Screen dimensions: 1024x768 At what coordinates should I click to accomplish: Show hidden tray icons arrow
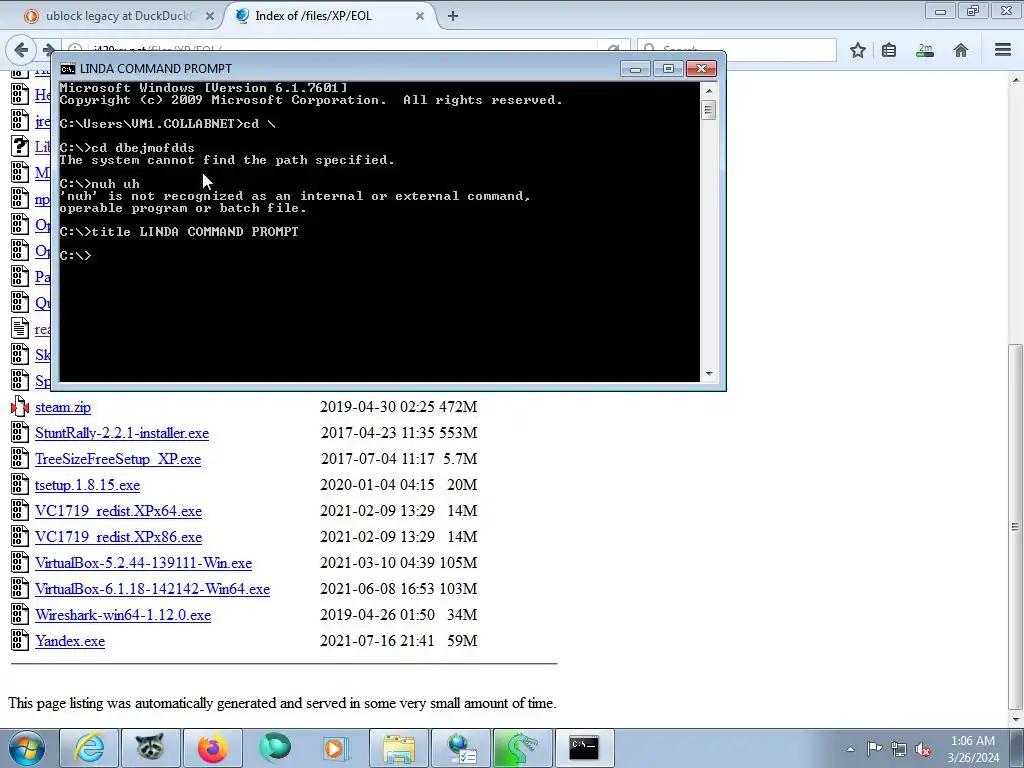pyautogui.click(x=850, y=749)
